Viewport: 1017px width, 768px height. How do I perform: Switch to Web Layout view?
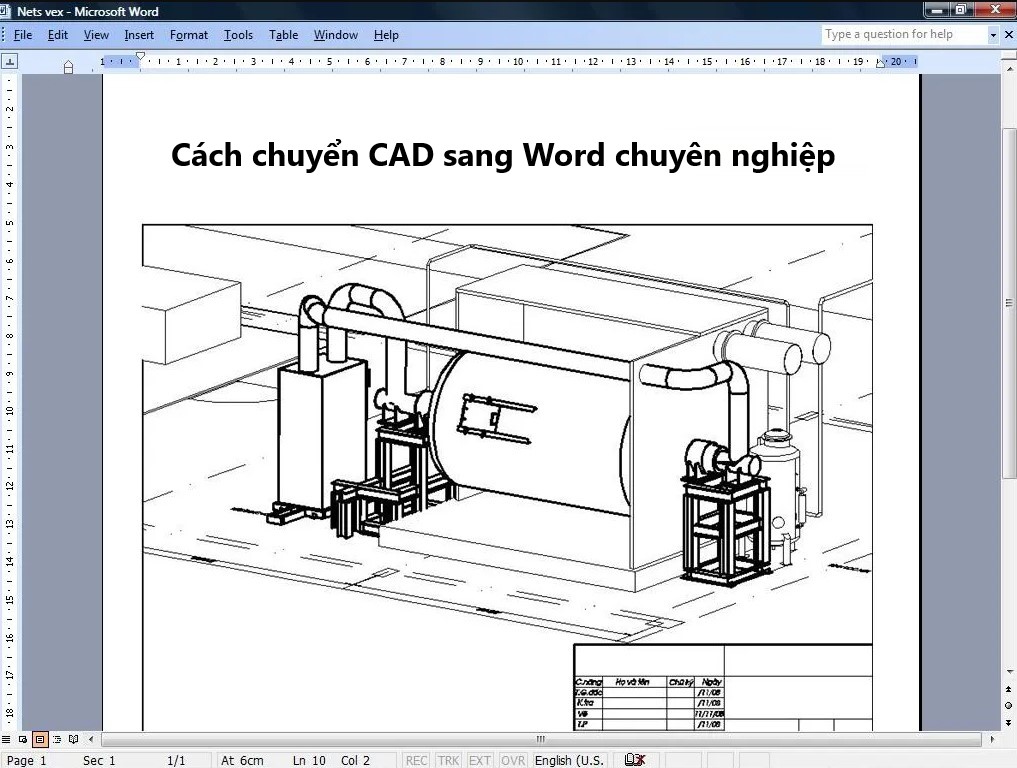tap(23, 739)
